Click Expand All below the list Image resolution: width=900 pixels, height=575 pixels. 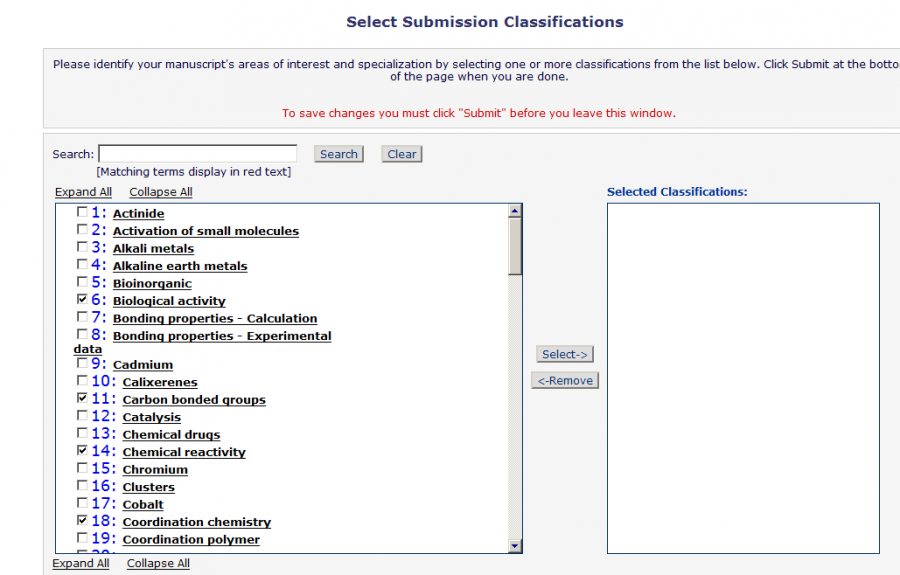pos(81,563)
